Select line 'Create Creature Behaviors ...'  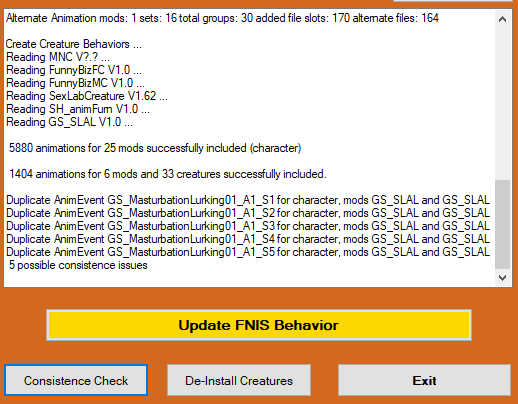point(74,44)
